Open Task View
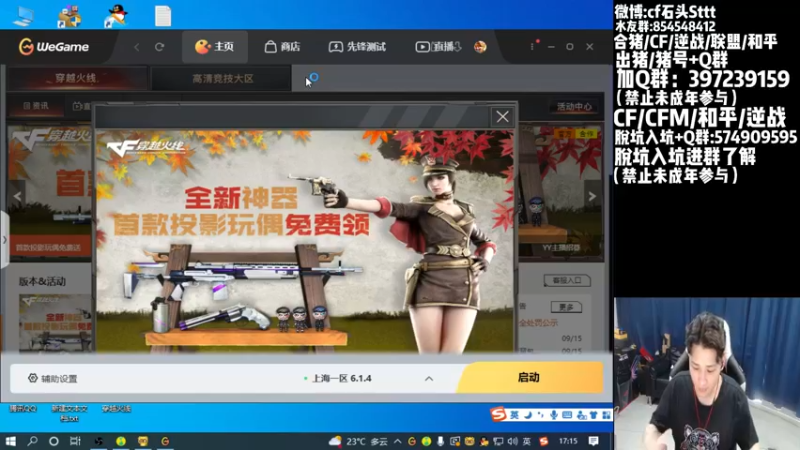This screenshot has width=800, height=450. 75,441
